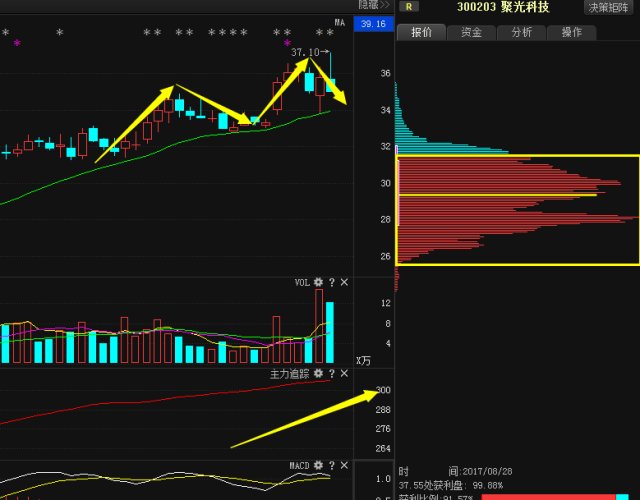640x500 pixels.
Task: Click the 37.55处获利盘 99.88% text
Action: 451,485
